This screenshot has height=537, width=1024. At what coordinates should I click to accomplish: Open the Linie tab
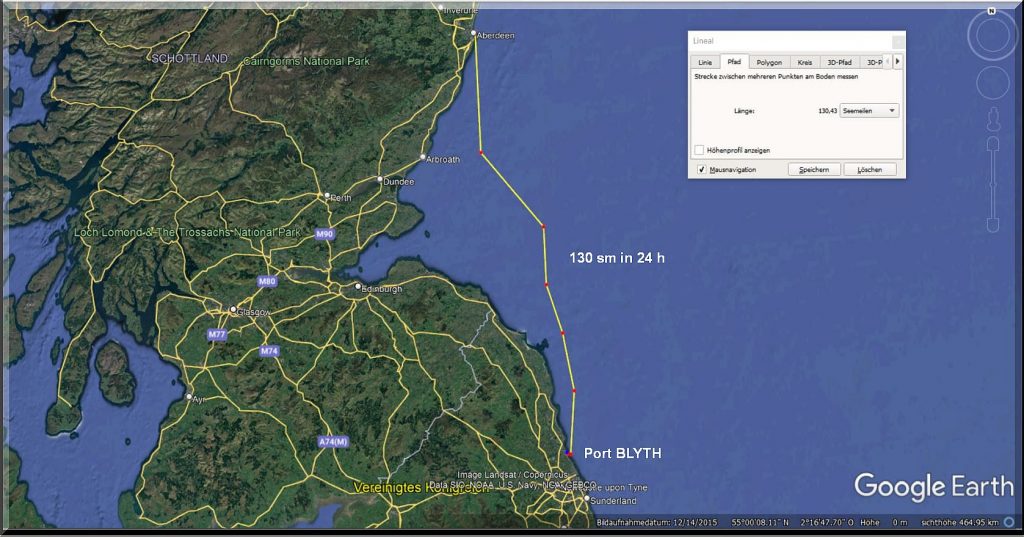(705, 62)
